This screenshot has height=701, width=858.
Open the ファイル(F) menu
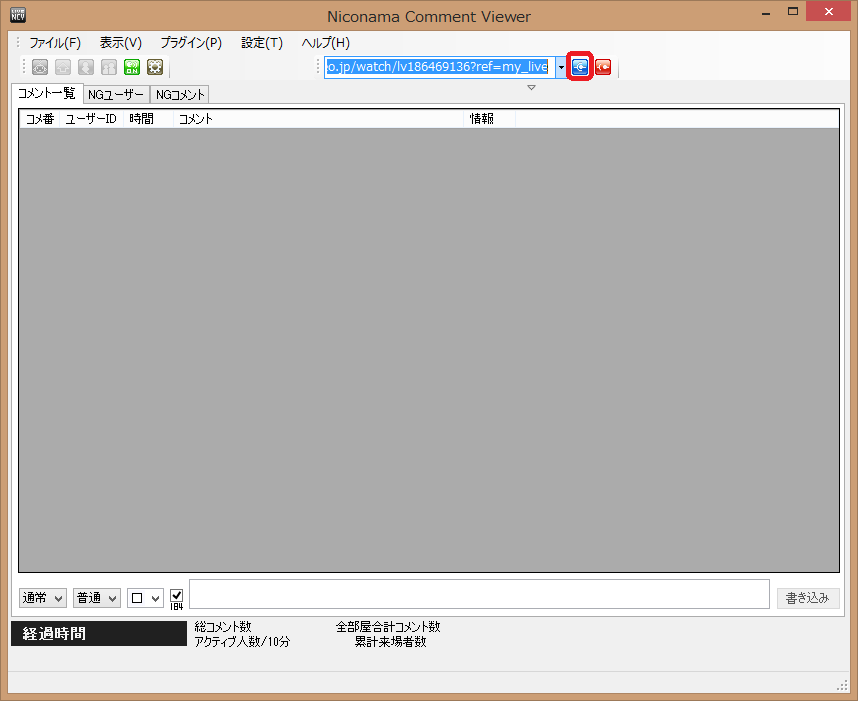55,43
